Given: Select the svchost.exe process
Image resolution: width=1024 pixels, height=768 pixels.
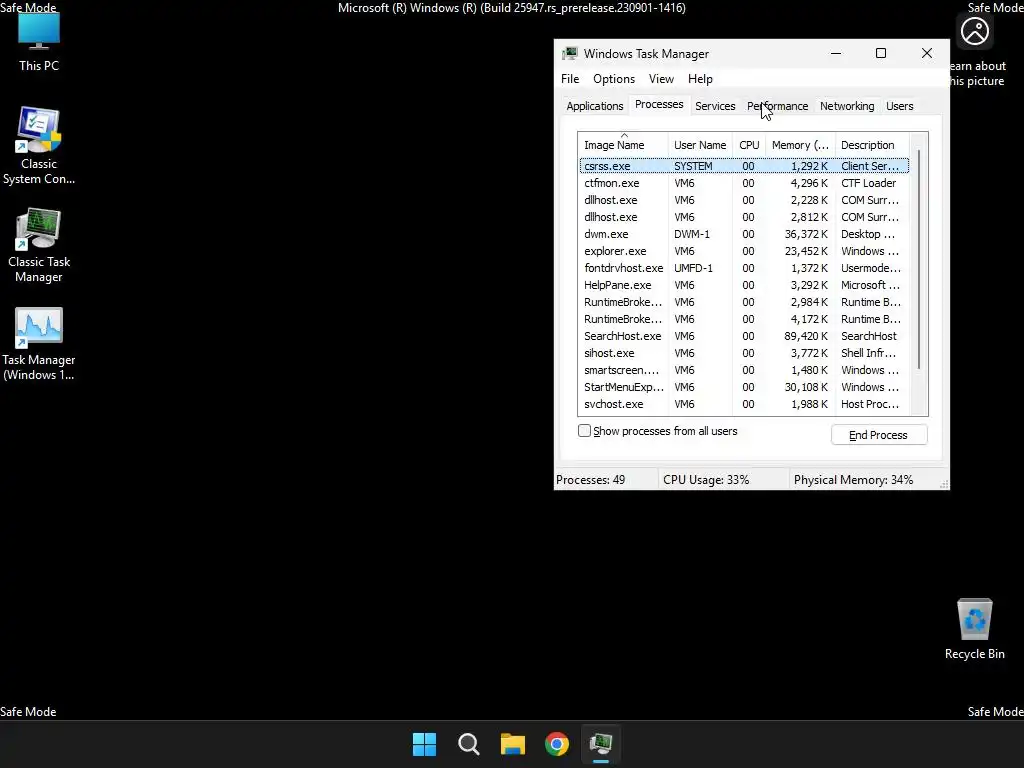Looking at the screenshot, I should click(x=744, y=404).
